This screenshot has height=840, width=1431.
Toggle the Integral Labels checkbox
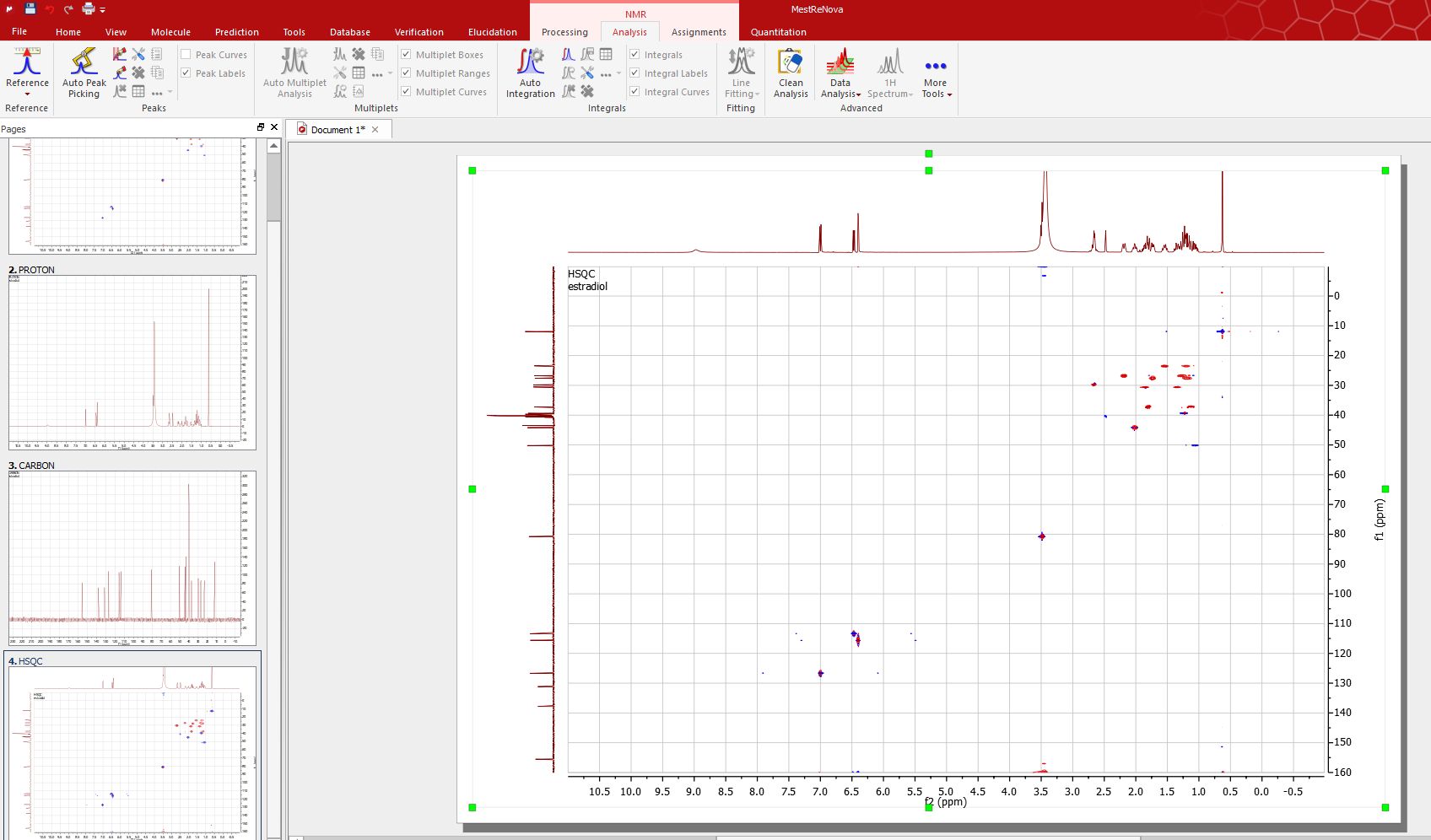(634, 73)
